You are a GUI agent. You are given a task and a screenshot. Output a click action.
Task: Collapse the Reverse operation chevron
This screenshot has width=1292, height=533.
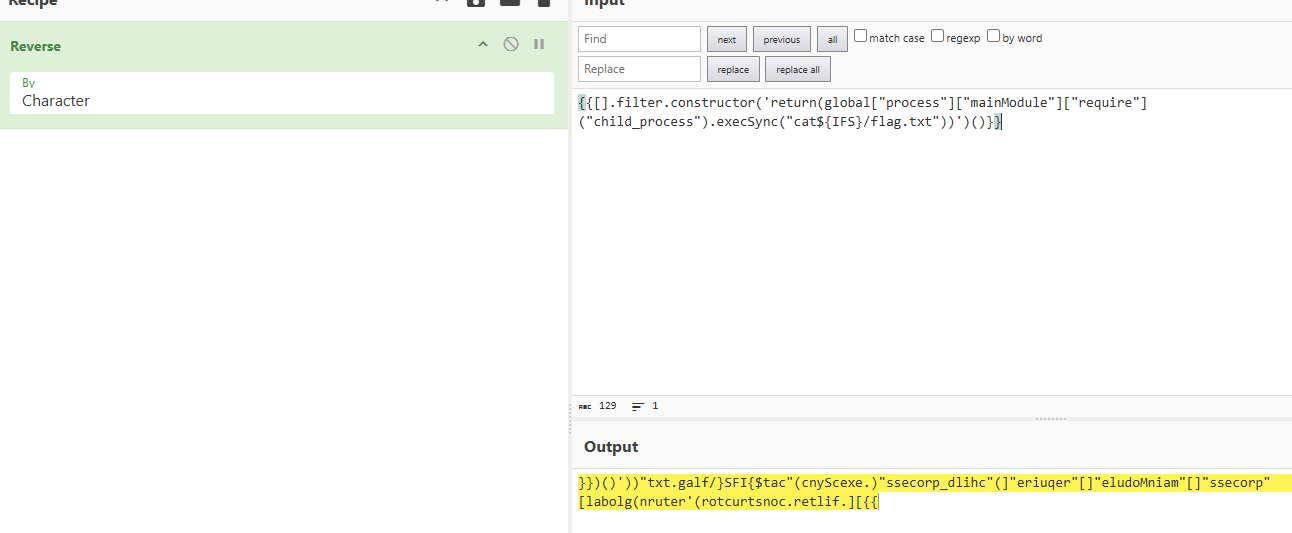(483, 44)
